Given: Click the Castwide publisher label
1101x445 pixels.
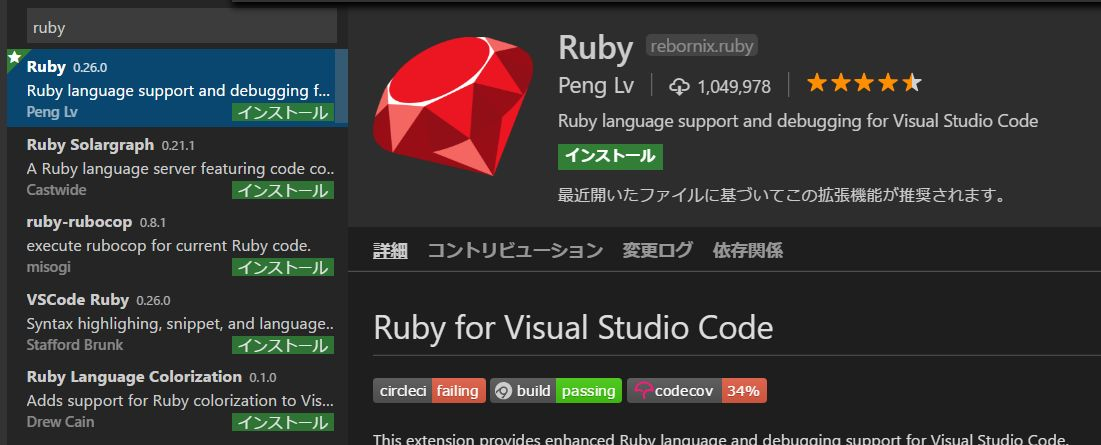Looking at the screenshot, I should pyautogui.click(x=56, y=190).
